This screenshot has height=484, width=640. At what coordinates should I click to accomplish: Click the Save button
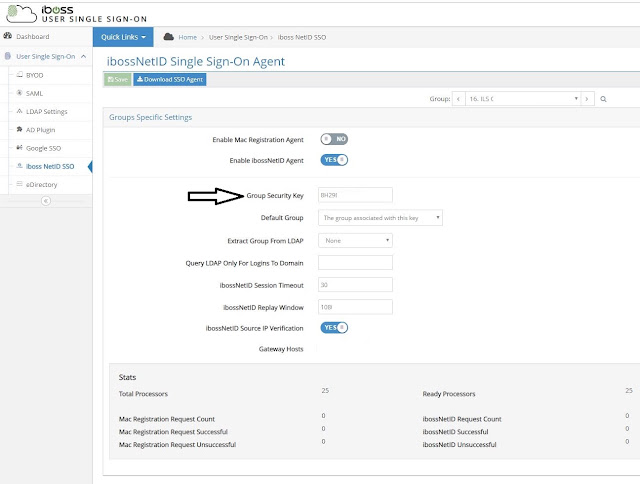(118, 79)
